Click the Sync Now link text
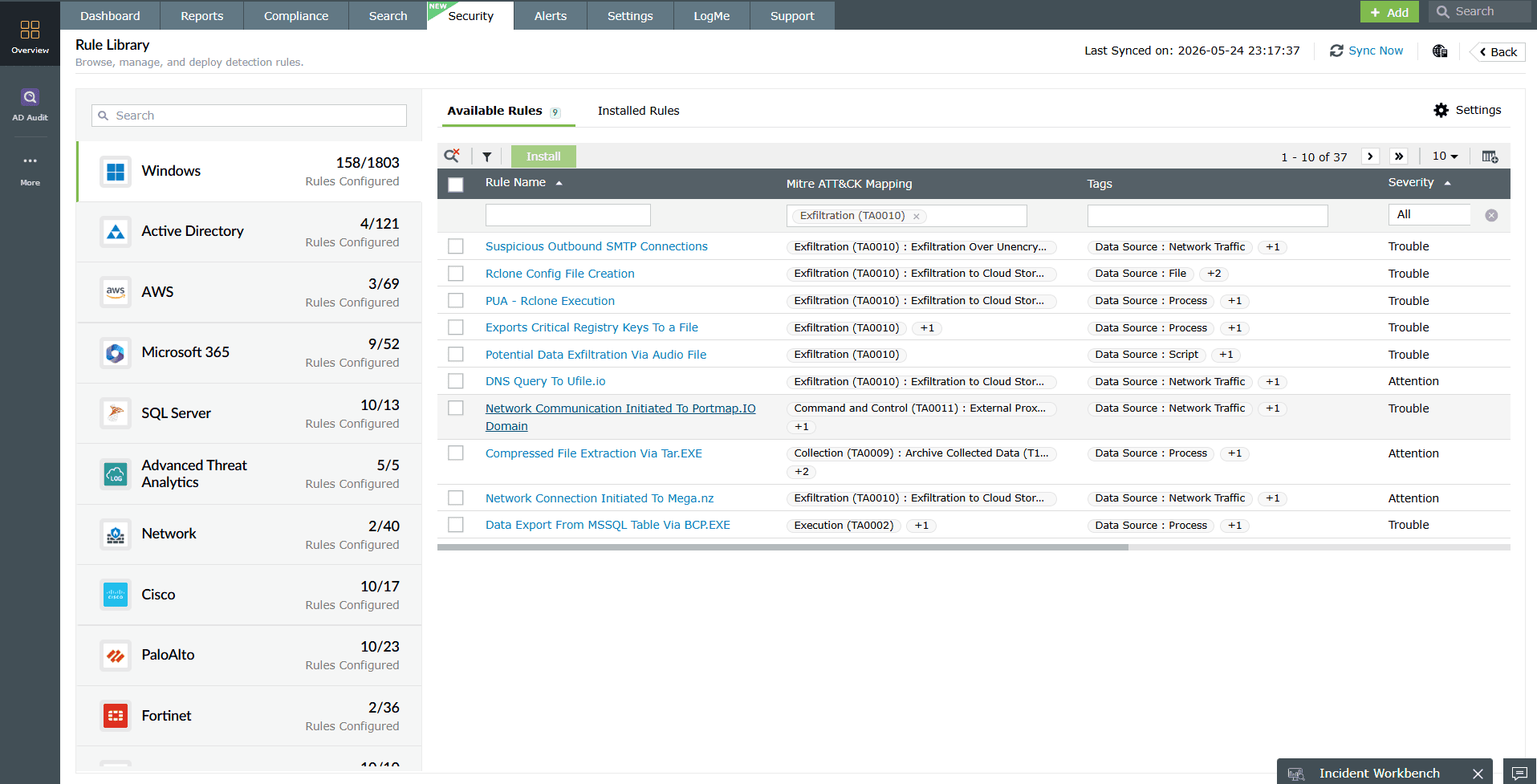This screenshot has height=784, width=1537. pos(1376,51)
